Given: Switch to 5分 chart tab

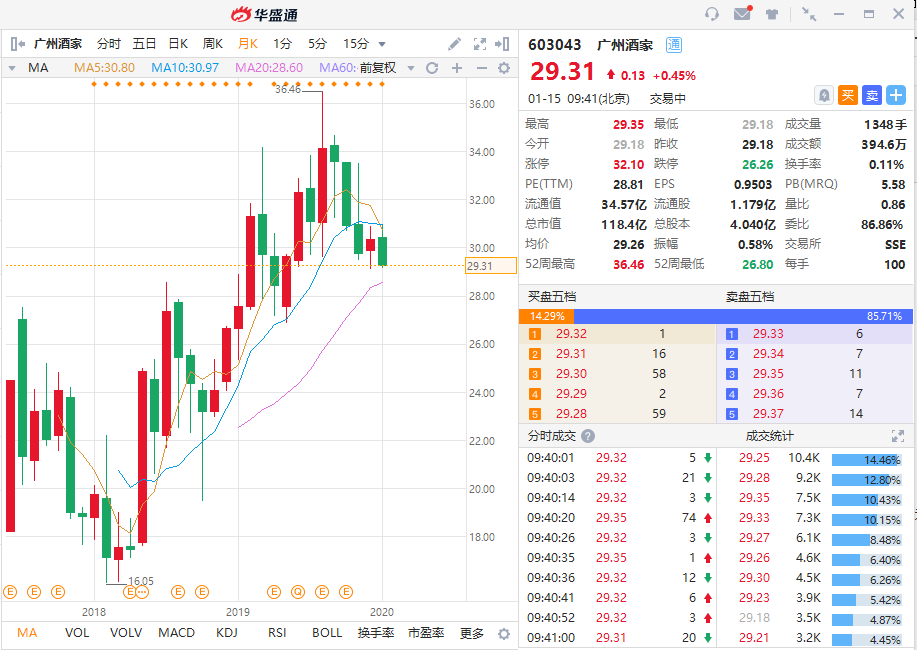Looking at the screenshot, I should click(x=317, y=44).
